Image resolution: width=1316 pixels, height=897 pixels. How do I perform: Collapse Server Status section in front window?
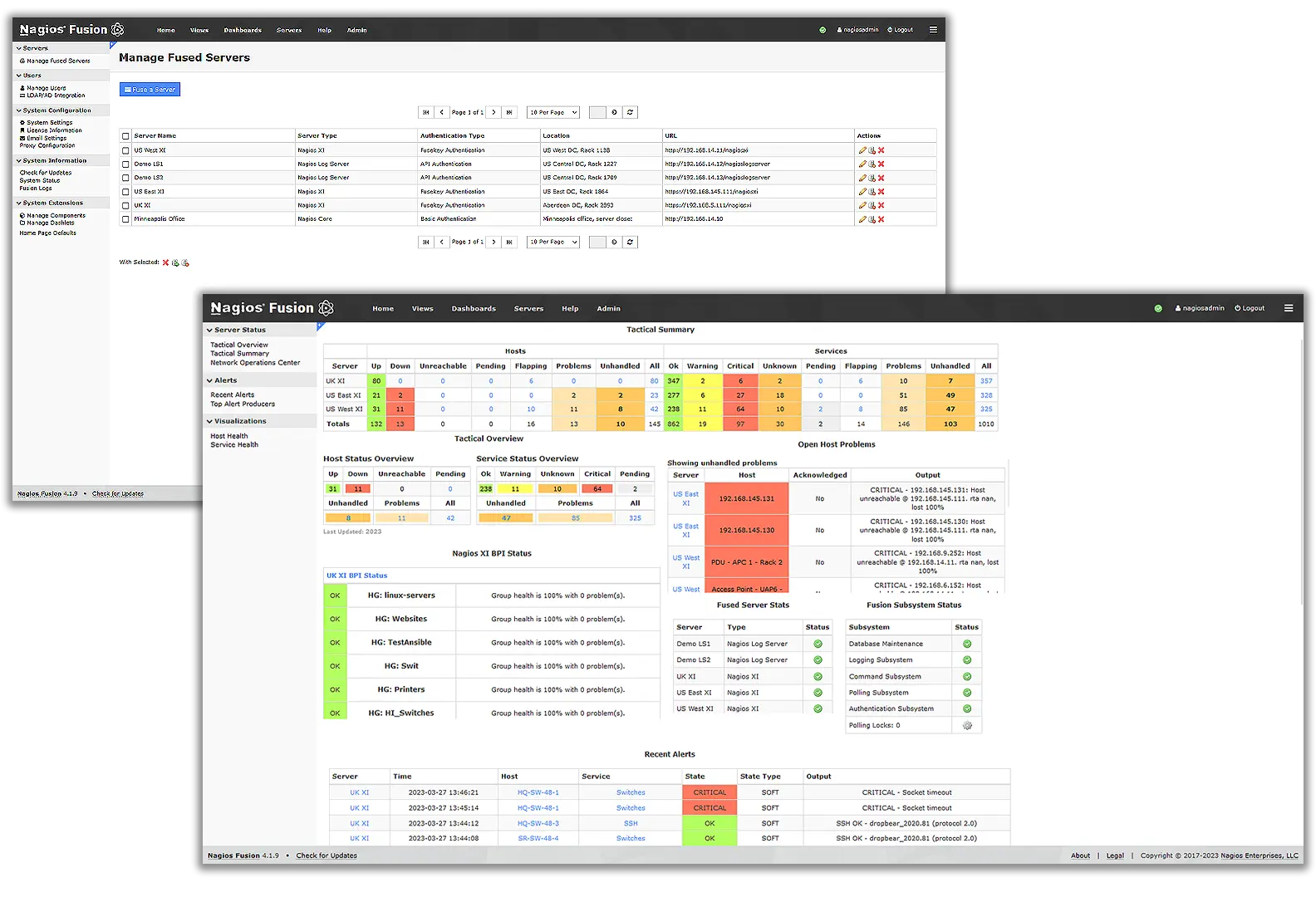(260, 330)
